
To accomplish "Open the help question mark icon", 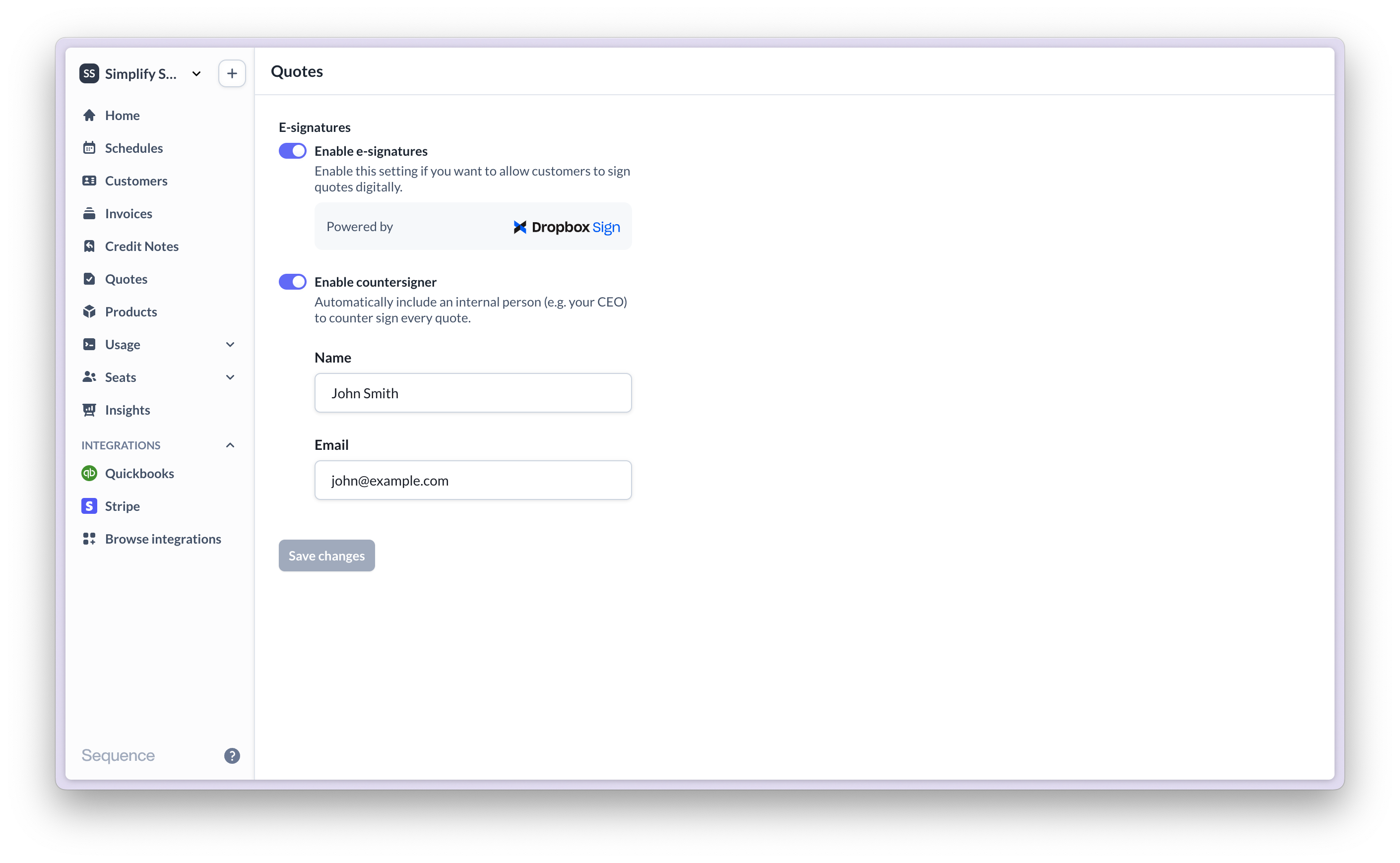I will 232,755.
